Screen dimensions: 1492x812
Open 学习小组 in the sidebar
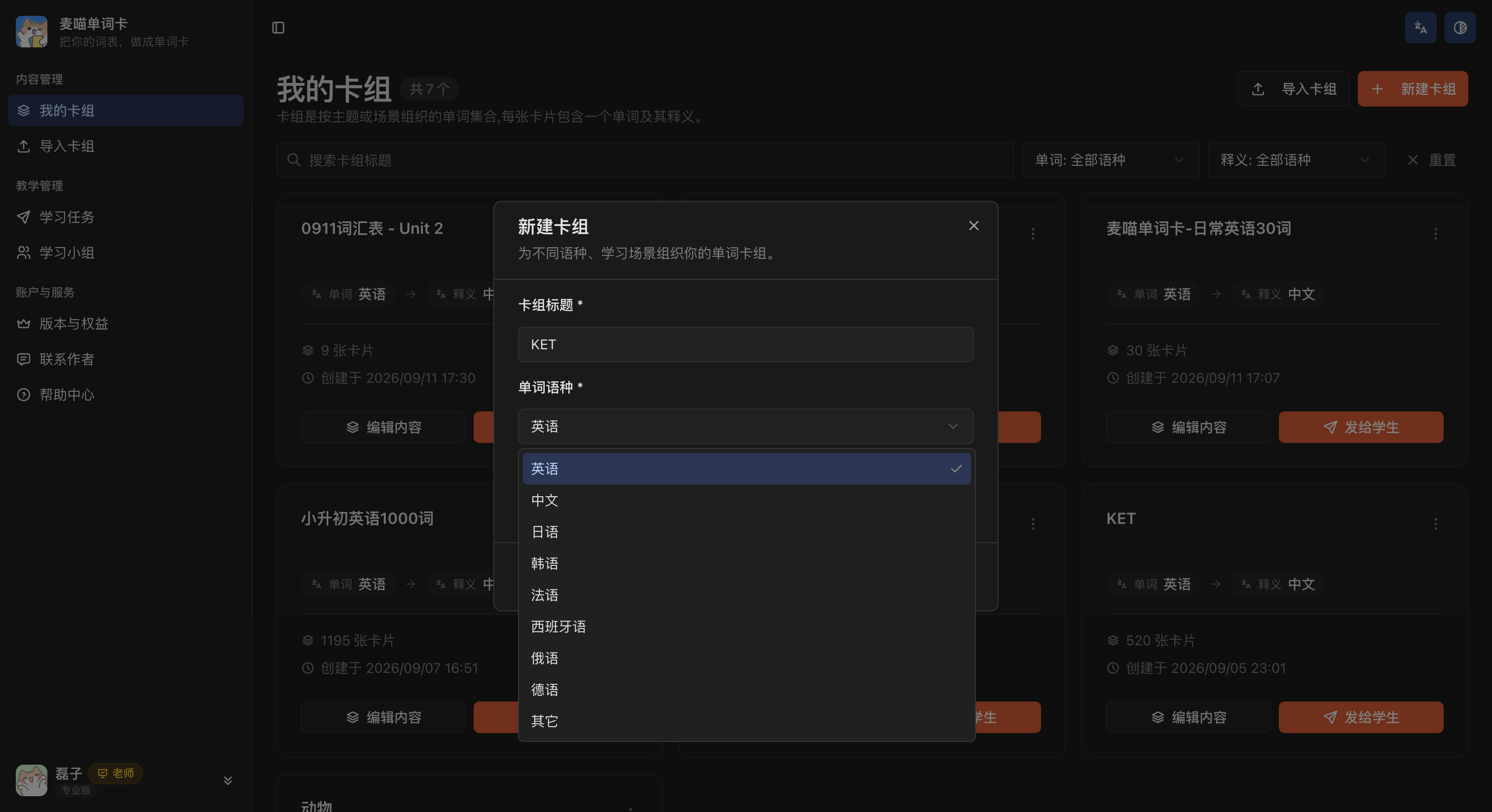click(x=126, y=253)
